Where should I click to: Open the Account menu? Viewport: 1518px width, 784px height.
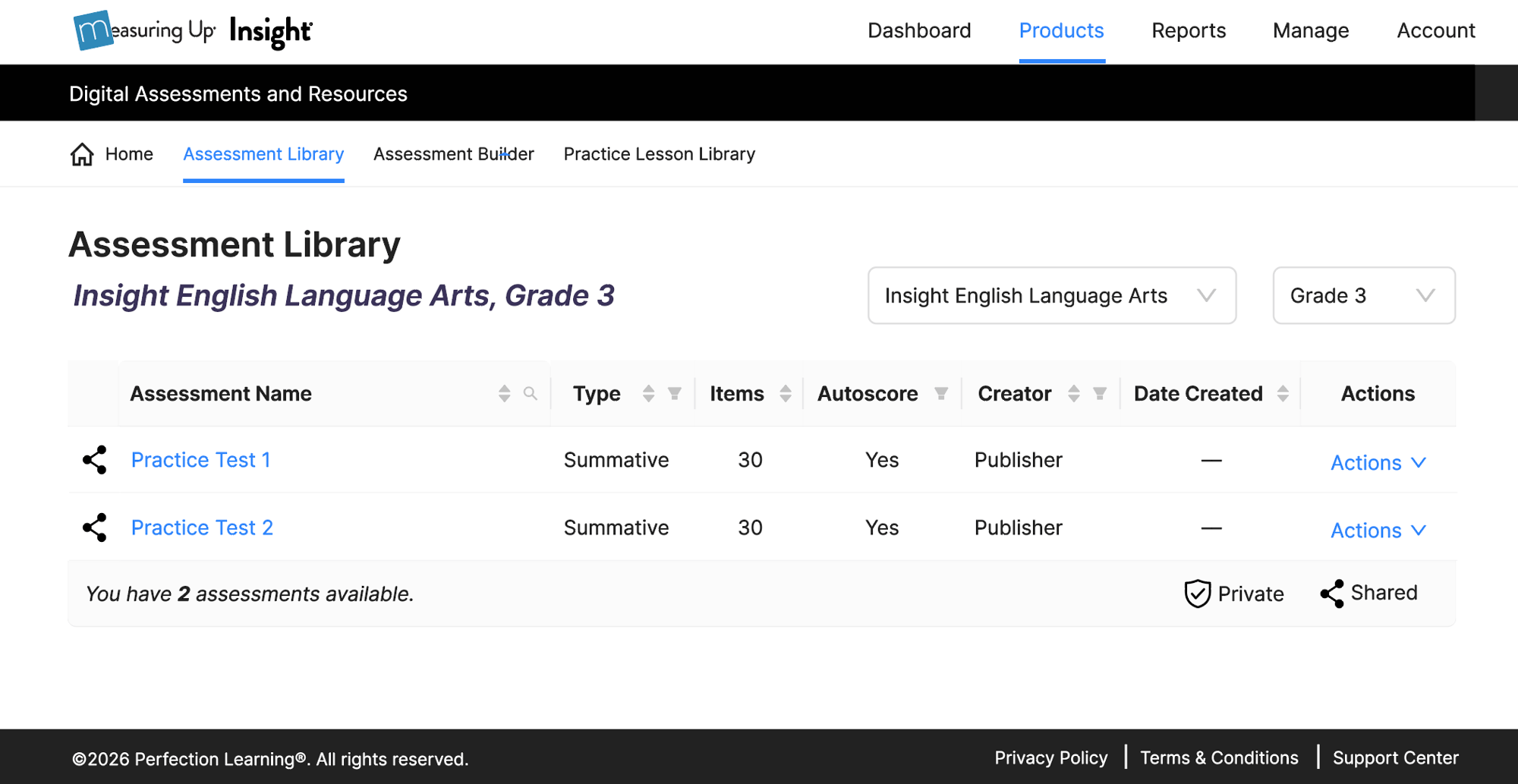coord(1436,30)
